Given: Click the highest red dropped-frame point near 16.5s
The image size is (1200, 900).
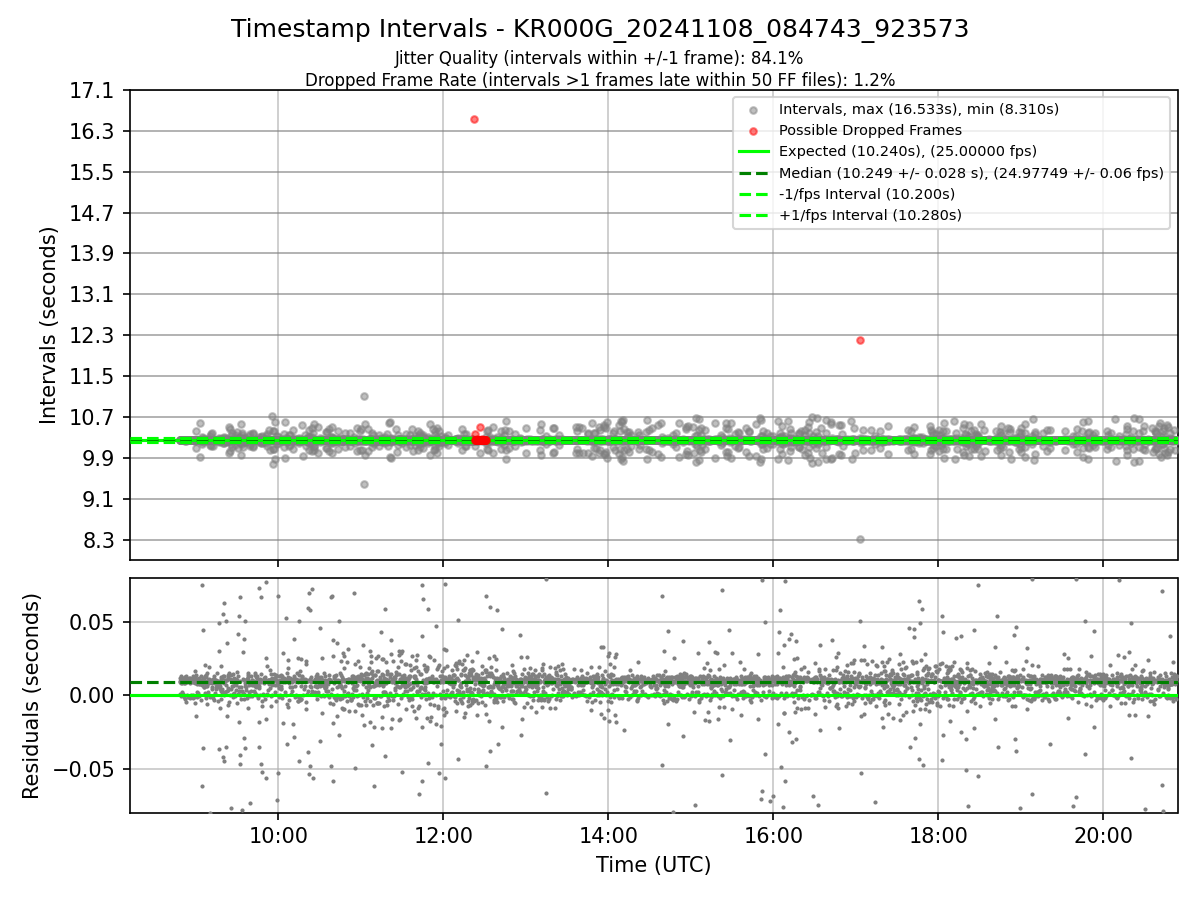Looking at the screenshot, I should (474, 119).
